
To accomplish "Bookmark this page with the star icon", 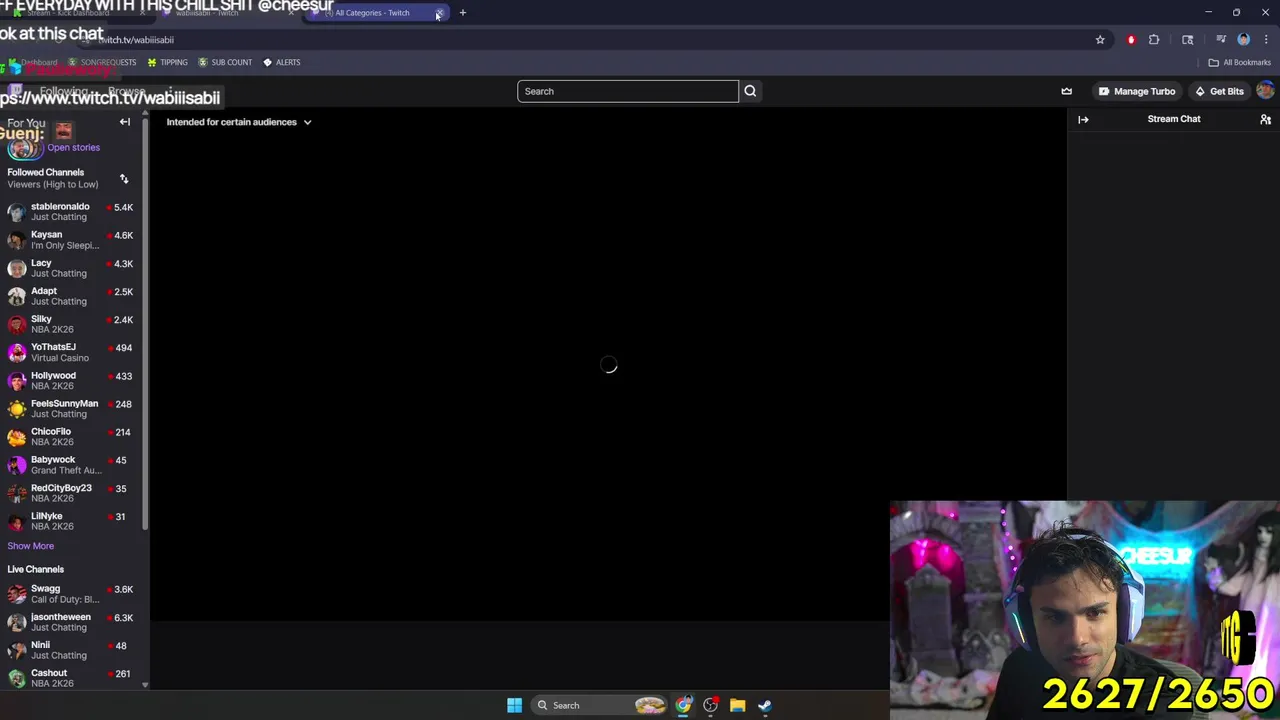I will [1100, 40].
